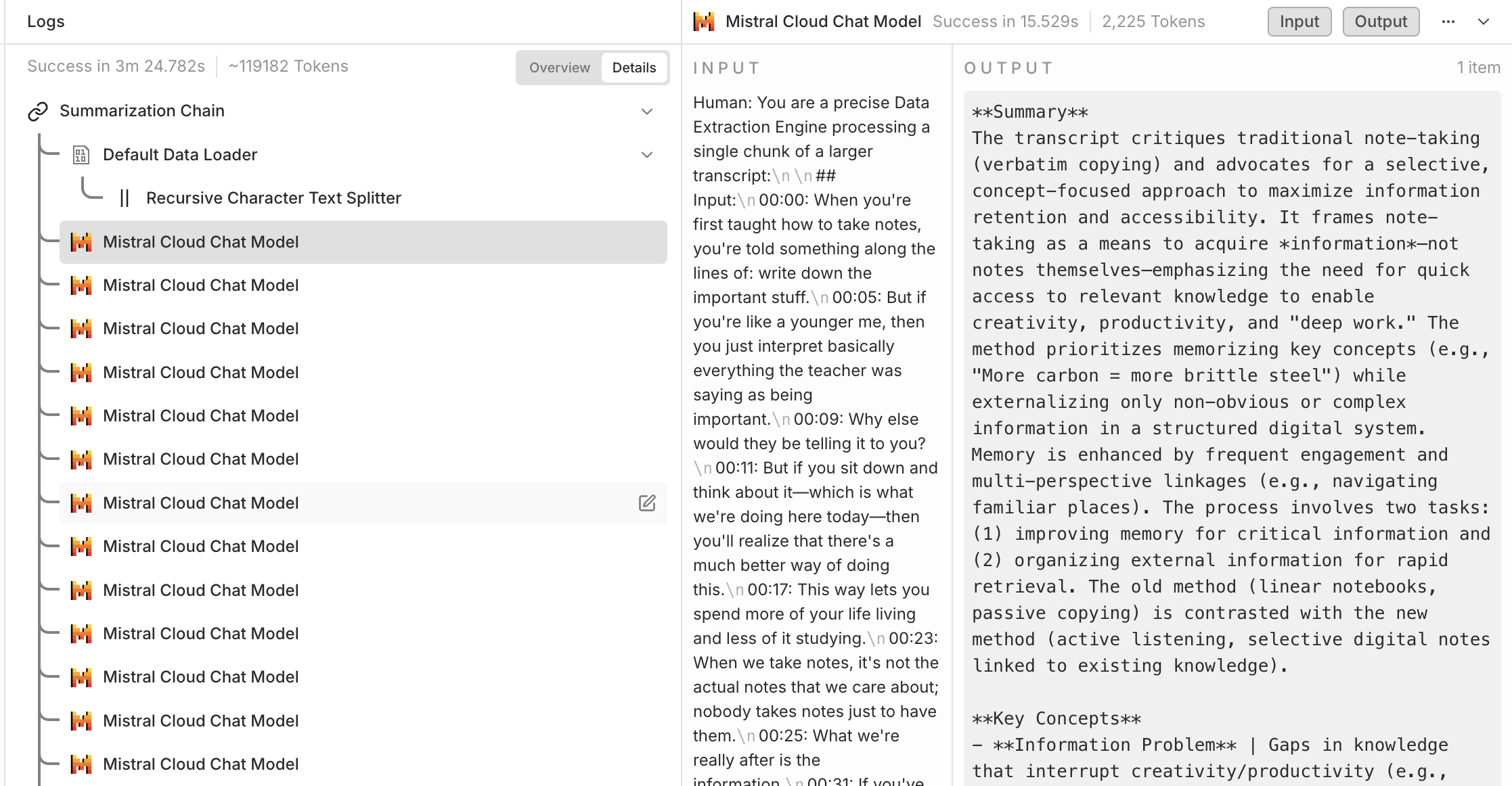Click the Mistral logo in the detail header
The image size is (1512, 786).
tap(704, 22)
